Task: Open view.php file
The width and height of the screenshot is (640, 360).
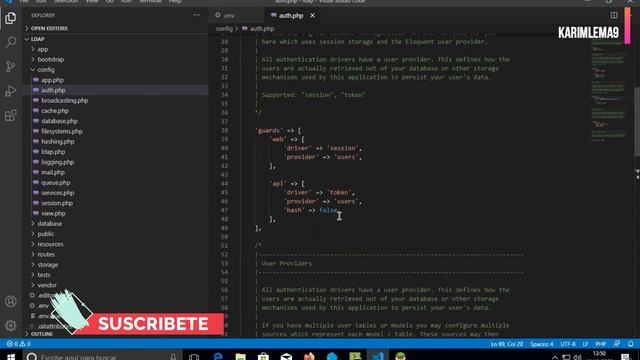Action: 53,213
